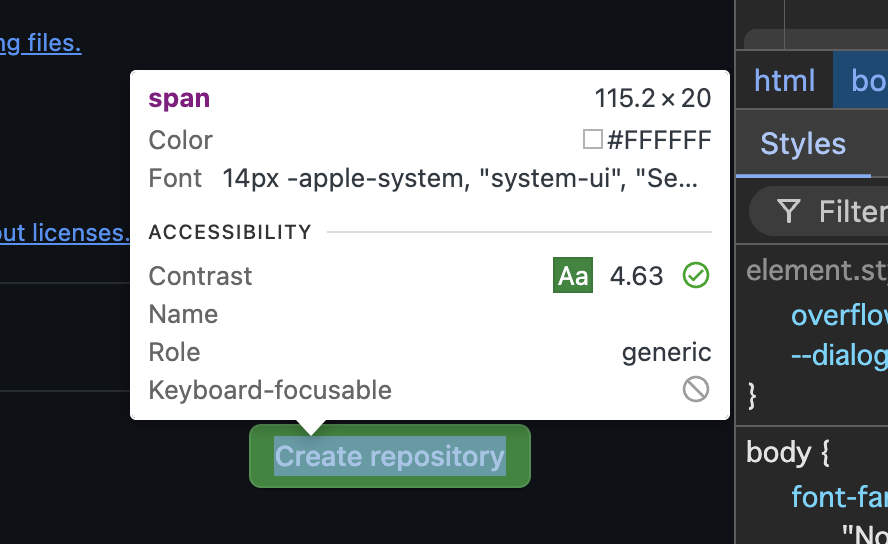Viewport: 888px width, 544px height.
Task: Click the Create repository button
Action: 390,456
